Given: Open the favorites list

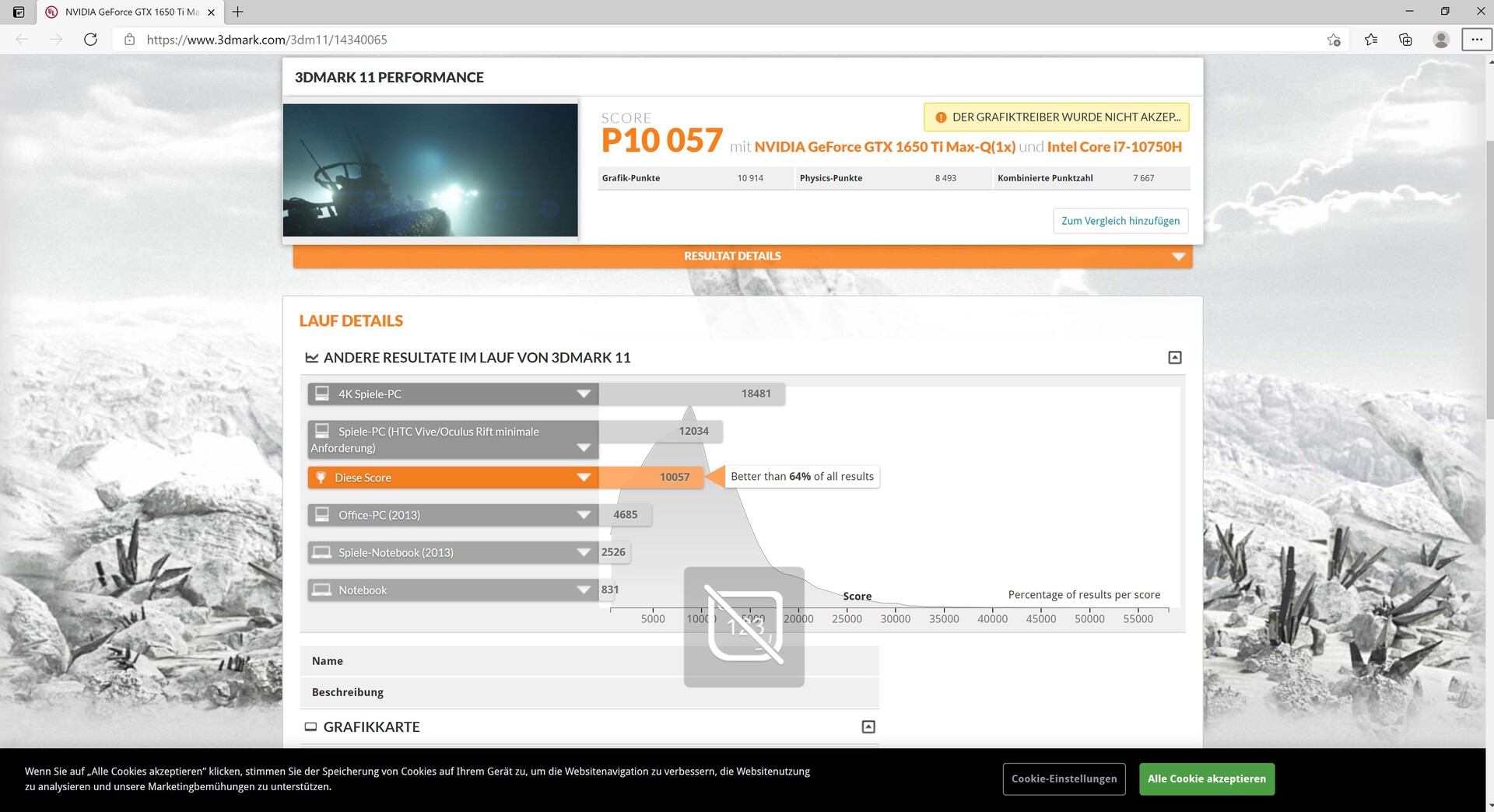Looking at the screenshot, I should pyautogui.click(x=1371, y=40).
